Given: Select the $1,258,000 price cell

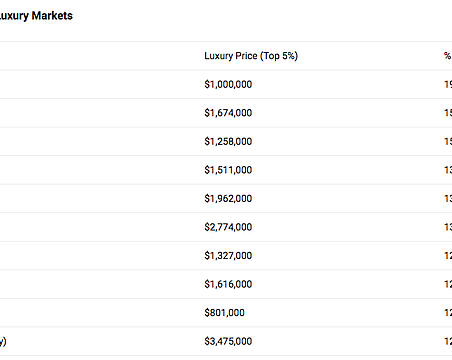Looking at the screenshot, I should click(x=228, y=141).
